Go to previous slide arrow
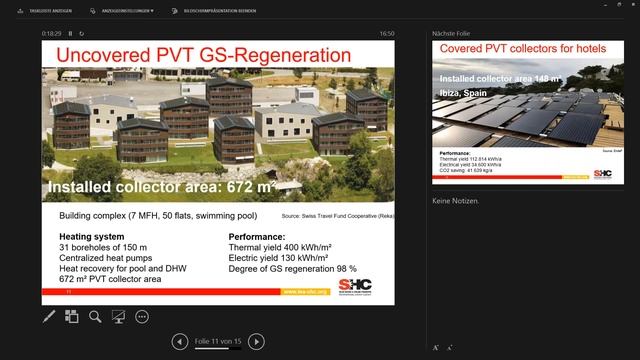 180,342
